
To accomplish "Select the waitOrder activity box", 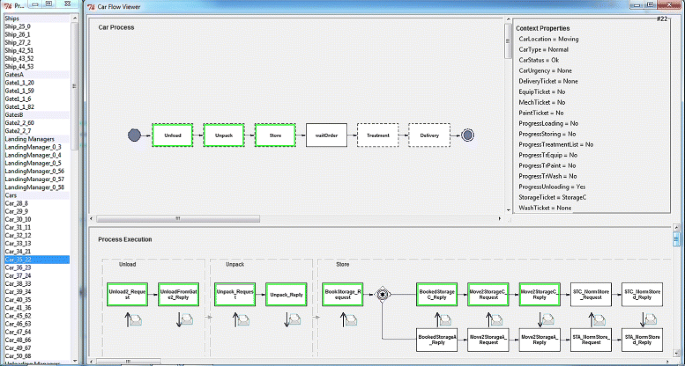I will pyautogui.click(x=327, y=135).
